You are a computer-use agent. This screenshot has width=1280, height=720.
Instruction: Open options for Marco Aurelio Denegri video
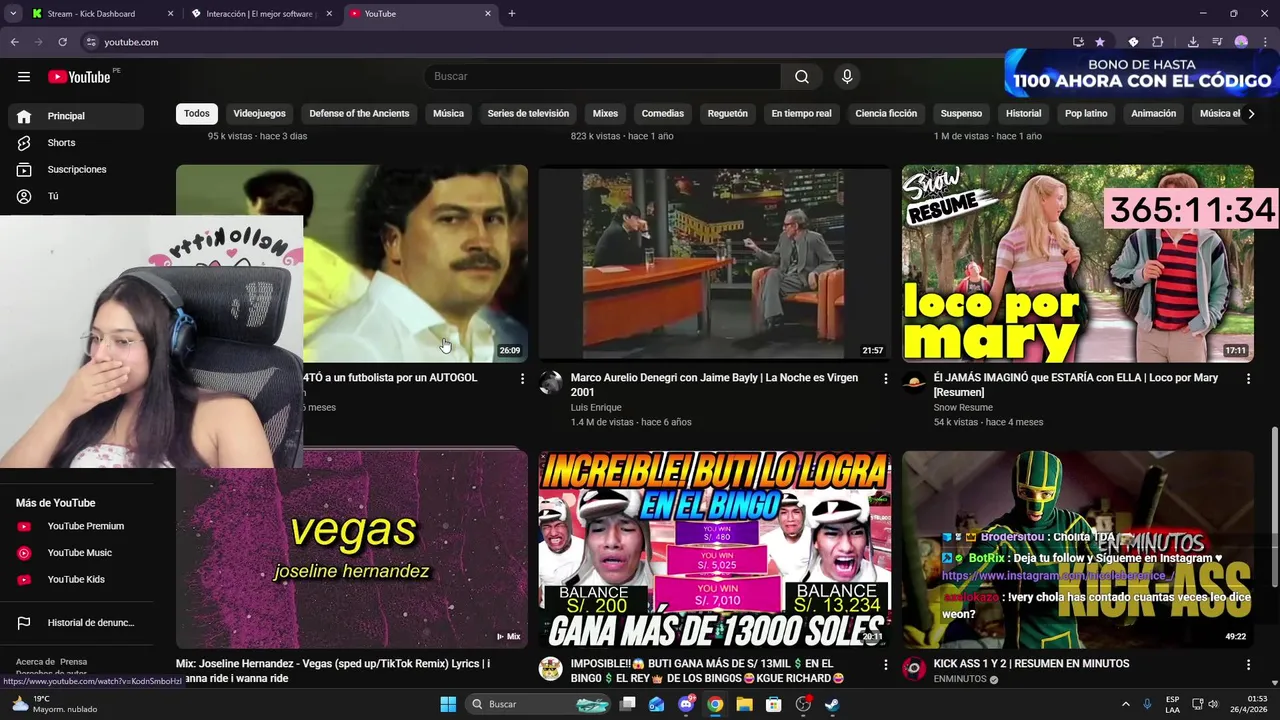click(885, 379)
